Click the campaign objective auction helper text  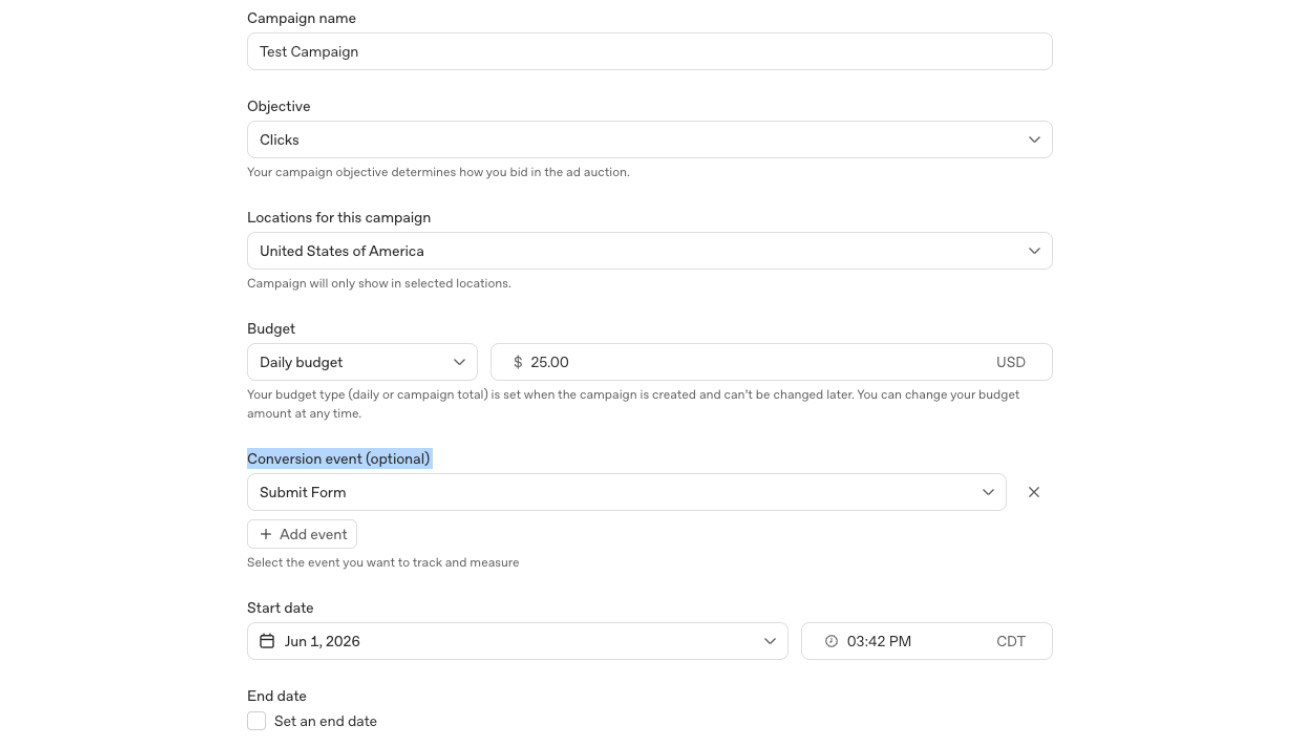[438, 172]
